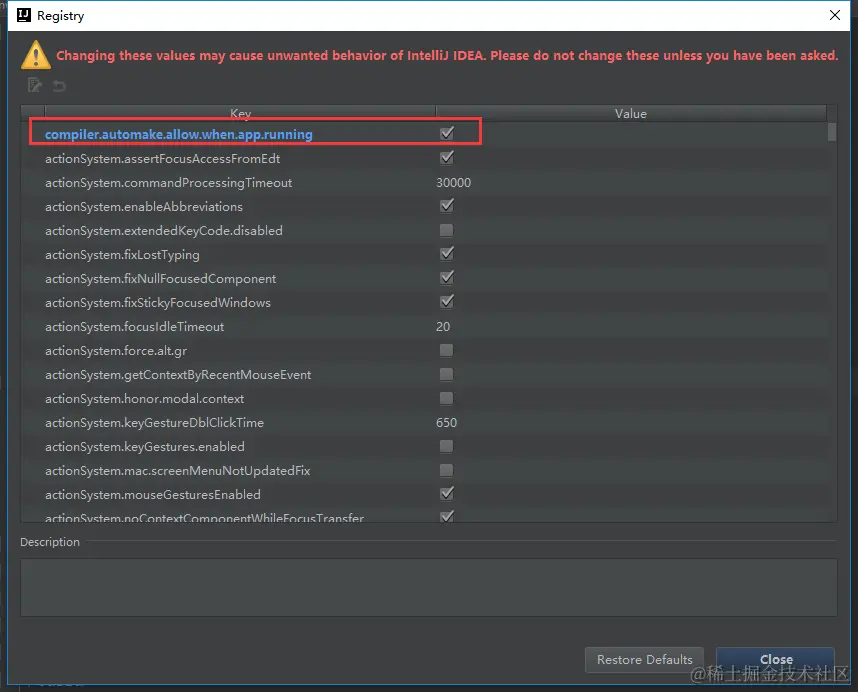
Task: Toggle actionSystem.noContextComponentWhileFocusTransfer checkbox
Action: pos(447,516)
